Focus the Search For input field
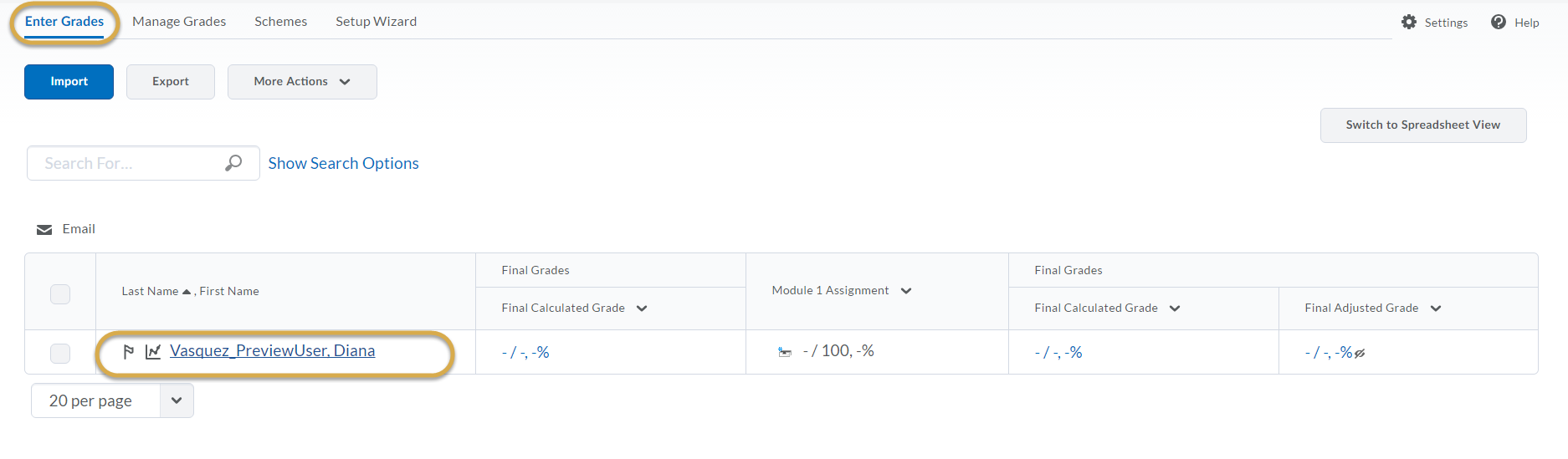The height and width of the screenshot is (459, 1568). [126, 163]
